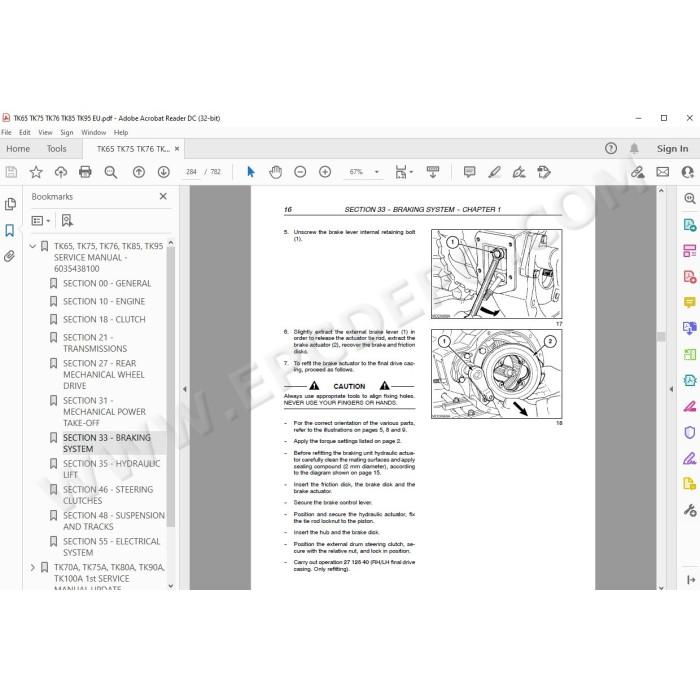The width and height of the screenshot is (700, 700).
Task: Open the More Tools wrench icon
Action: (690, 510)
